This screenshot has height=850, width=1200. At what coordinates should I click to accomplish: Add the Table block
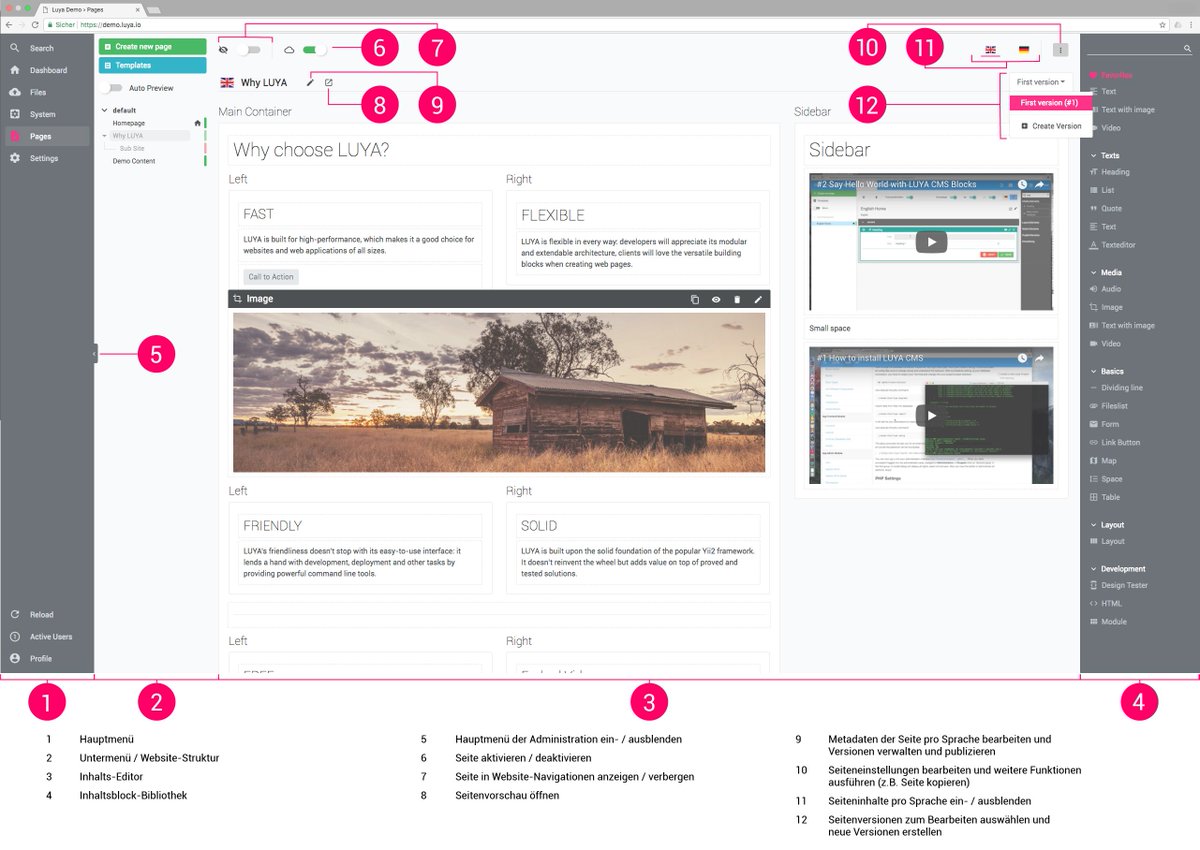tap(1110, 497)
